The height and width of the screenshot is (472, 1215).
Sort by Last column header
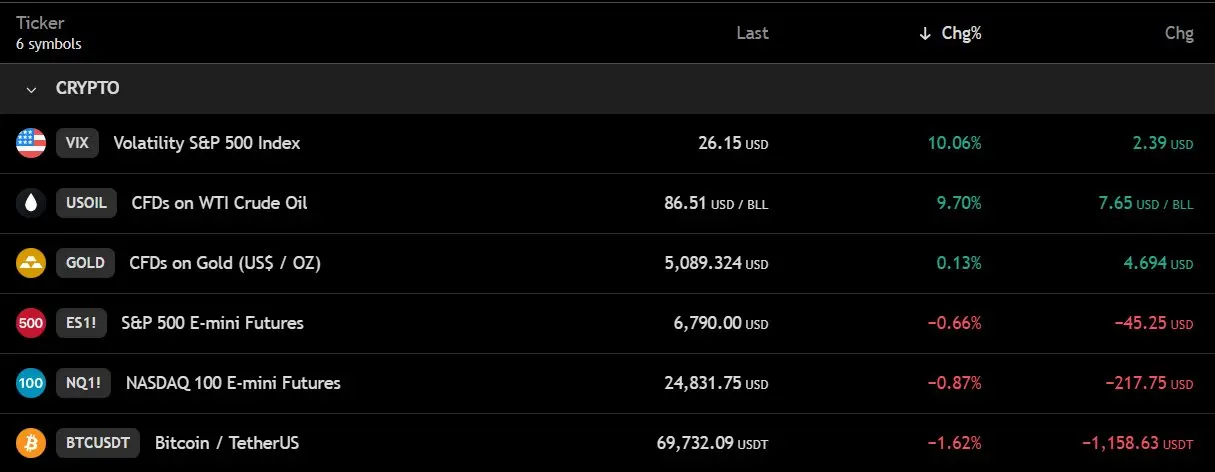(752, 33)
